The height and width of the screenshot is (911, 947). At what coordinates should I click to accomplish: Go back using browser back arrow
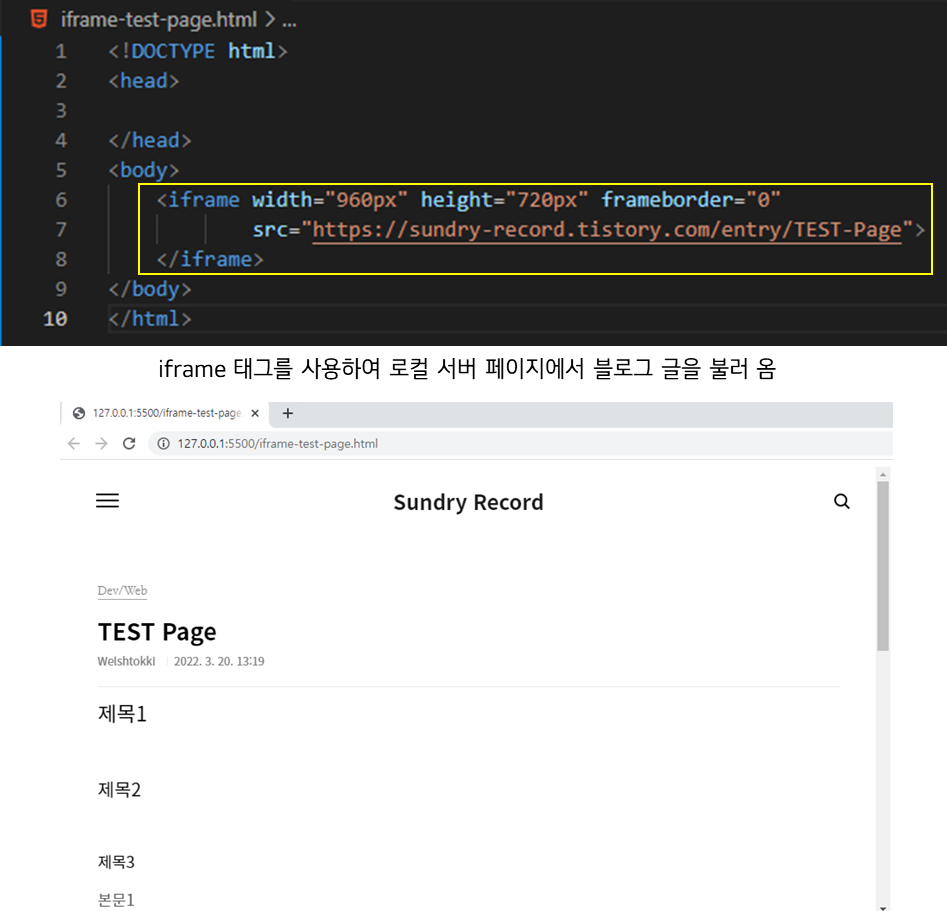click(74, 444)
